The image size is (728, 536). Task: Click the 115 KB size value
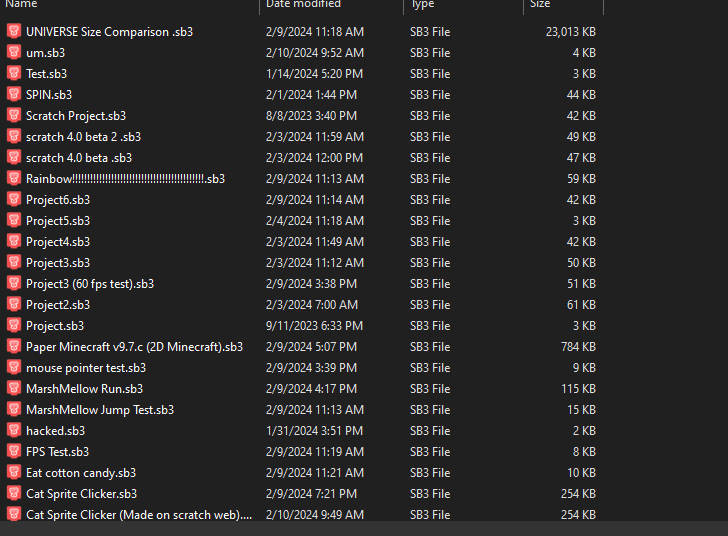click(x=578, y=389)
